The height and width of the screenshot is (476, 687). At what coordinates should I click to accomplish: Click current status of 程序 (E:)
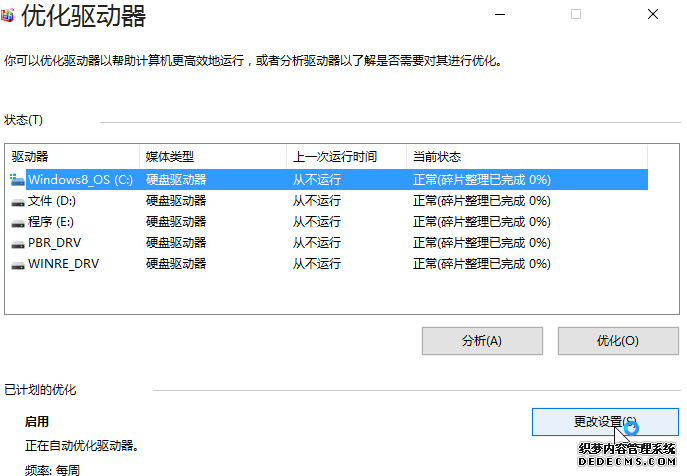point(482,222)
